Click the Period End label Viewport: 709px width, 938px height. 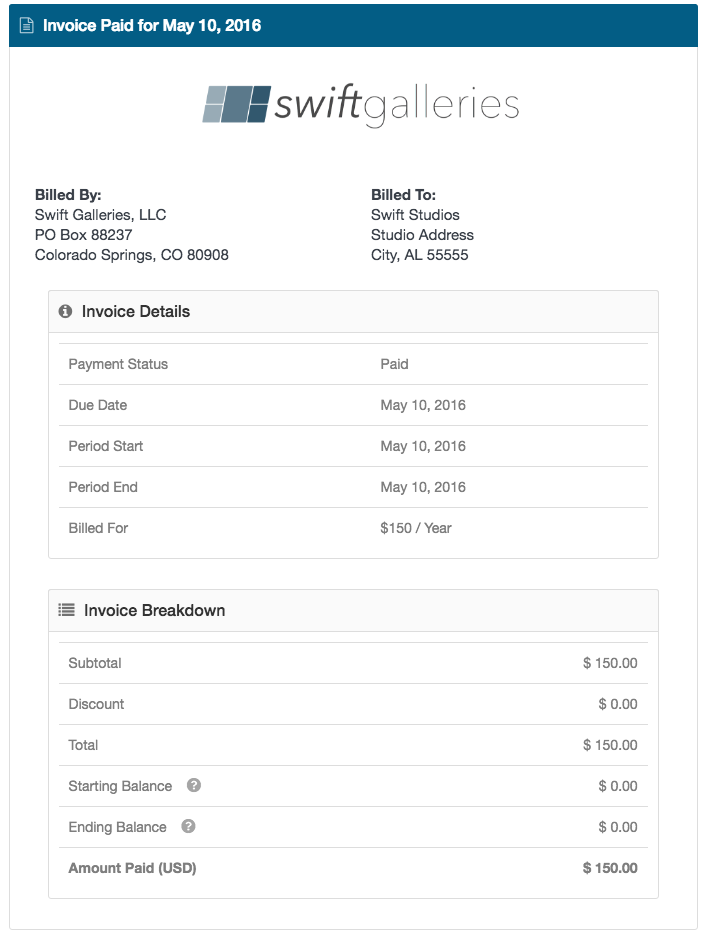103,487
